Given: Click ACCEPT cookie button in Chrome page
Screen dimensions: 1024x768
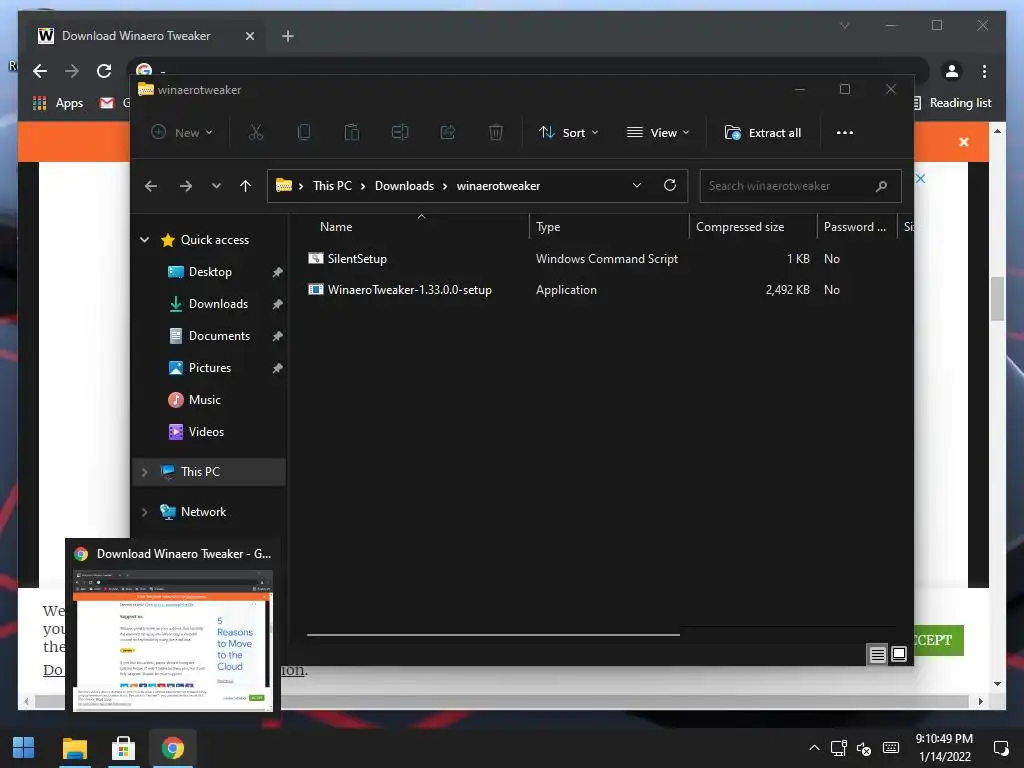Looking at the screenshot, I should click(938, 640).
